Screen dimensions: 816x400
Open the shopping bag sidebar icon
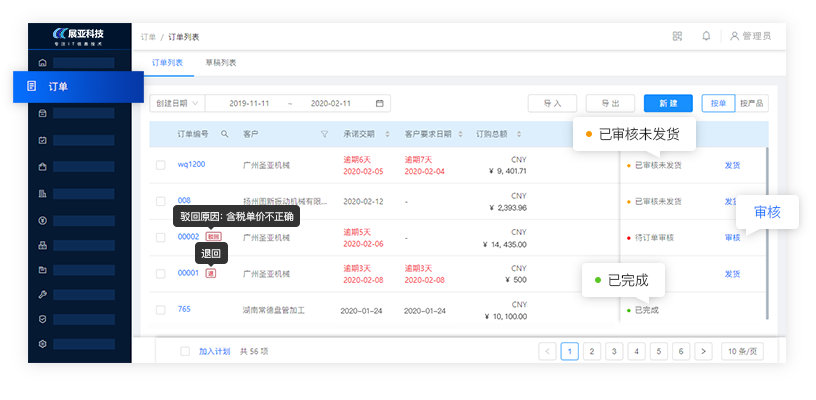[43, 166]
